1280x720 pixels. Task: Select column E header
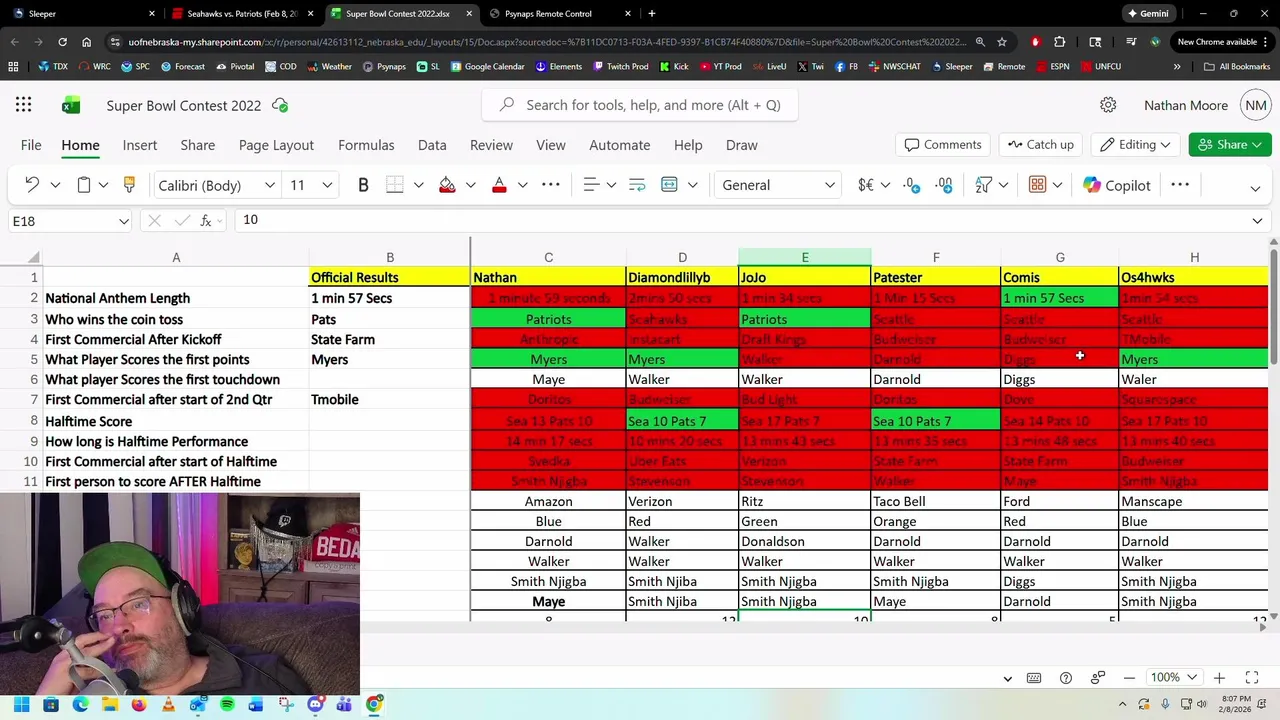pyautogui.click(x=805, y=258)
